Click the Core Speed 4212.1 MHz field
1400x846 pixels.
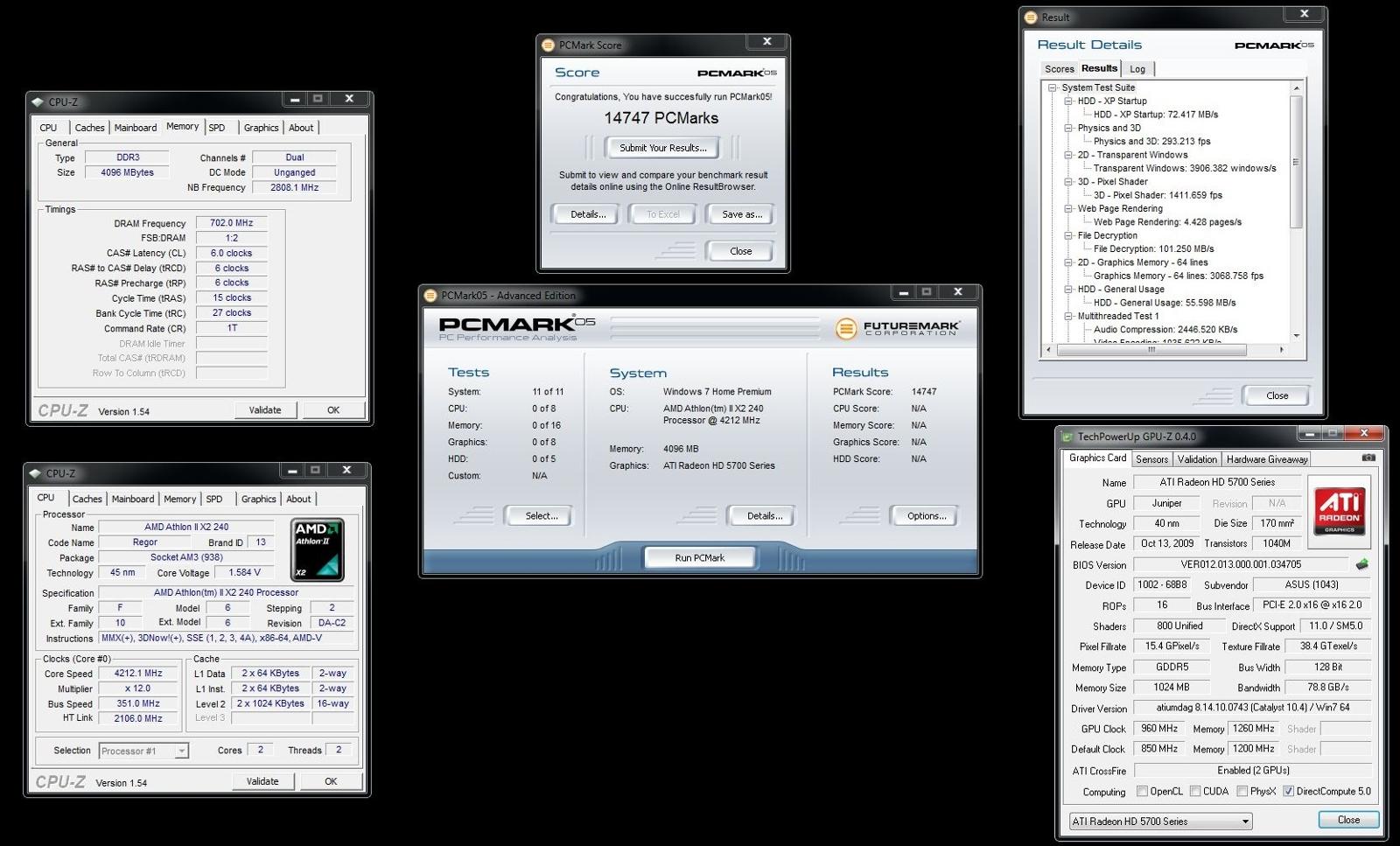point(138,674)
